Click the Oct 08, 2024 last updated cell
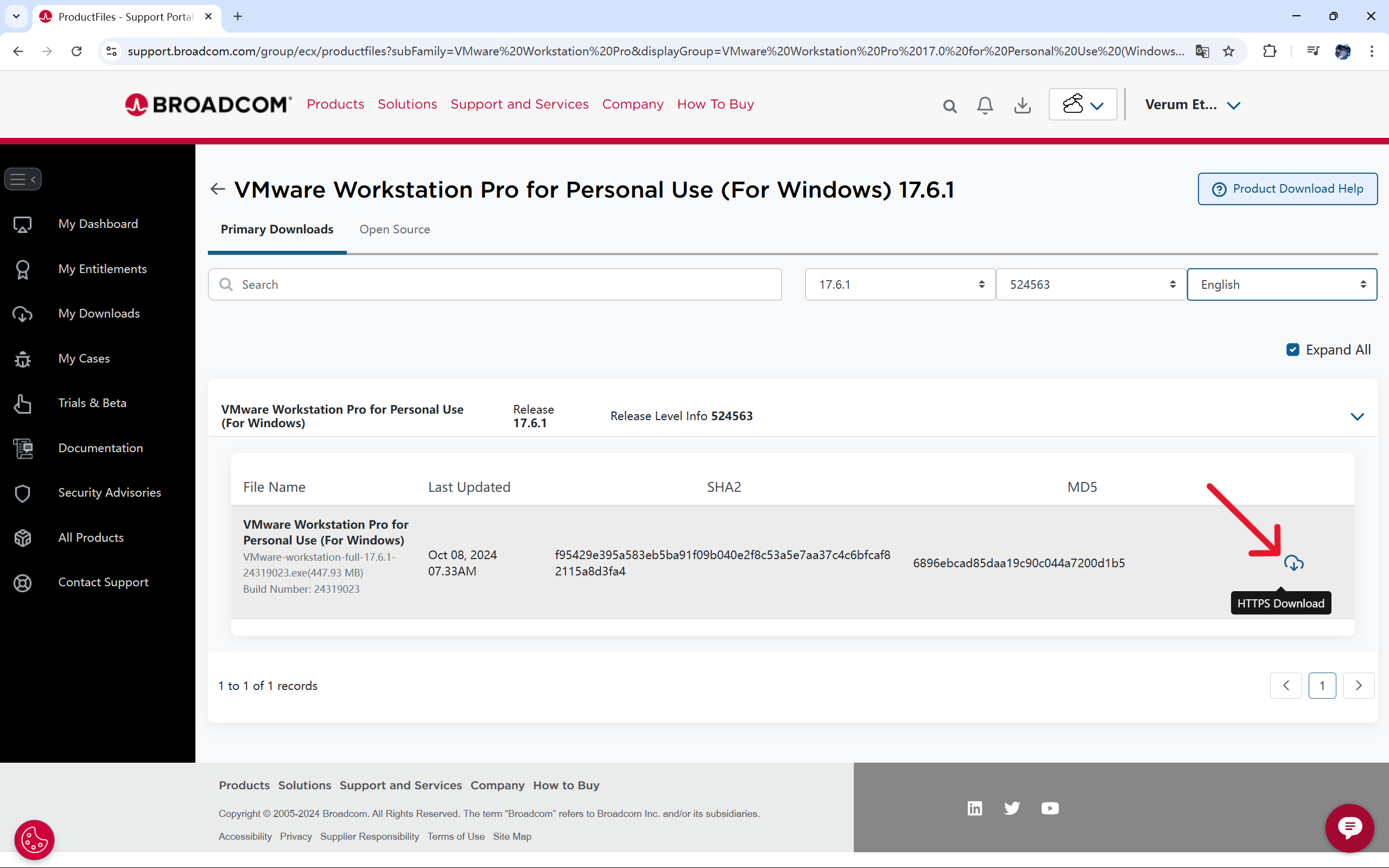 coord(462,562)
